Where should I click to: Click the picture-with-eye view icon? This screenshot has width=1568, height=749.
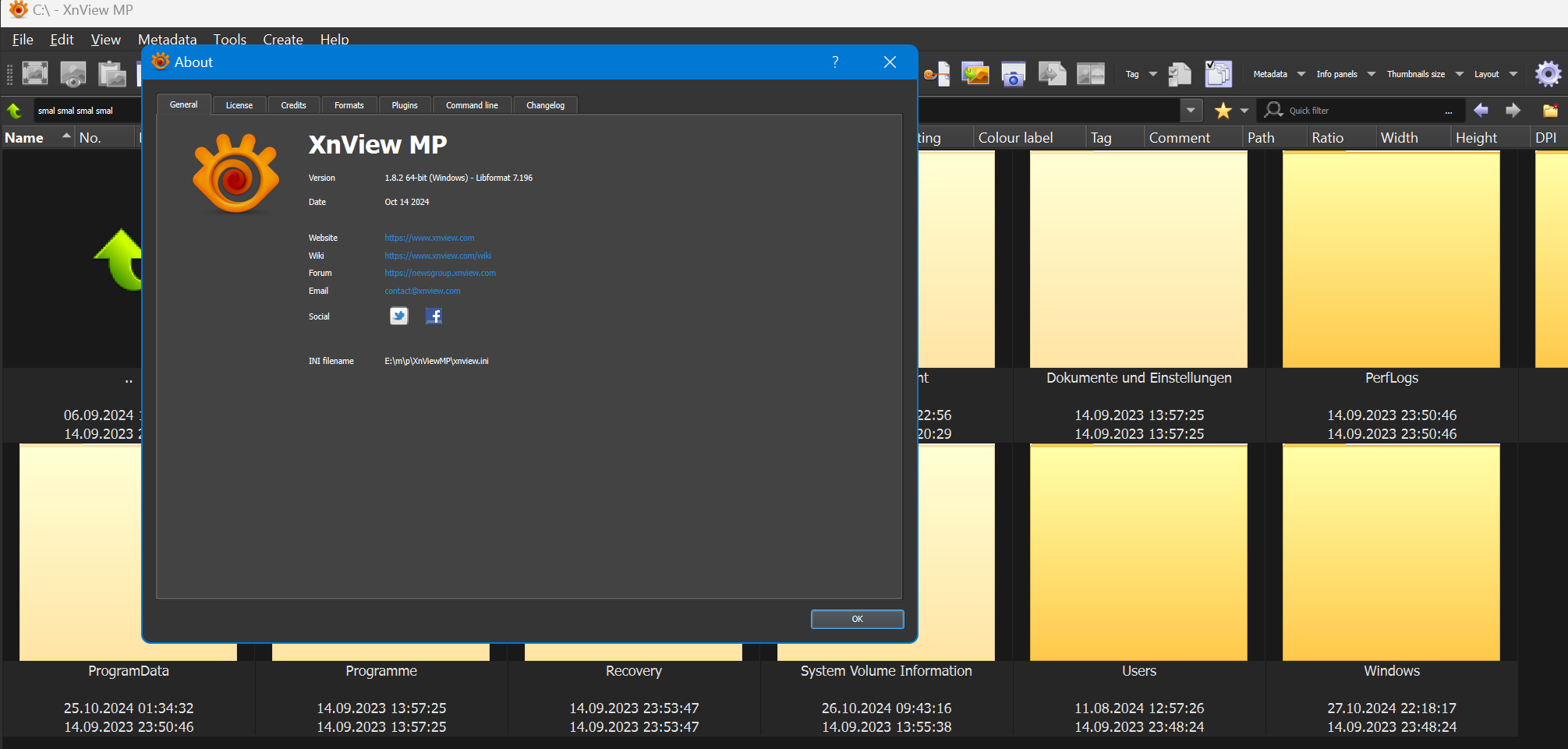pyautogui.click(x=73, y=74)
